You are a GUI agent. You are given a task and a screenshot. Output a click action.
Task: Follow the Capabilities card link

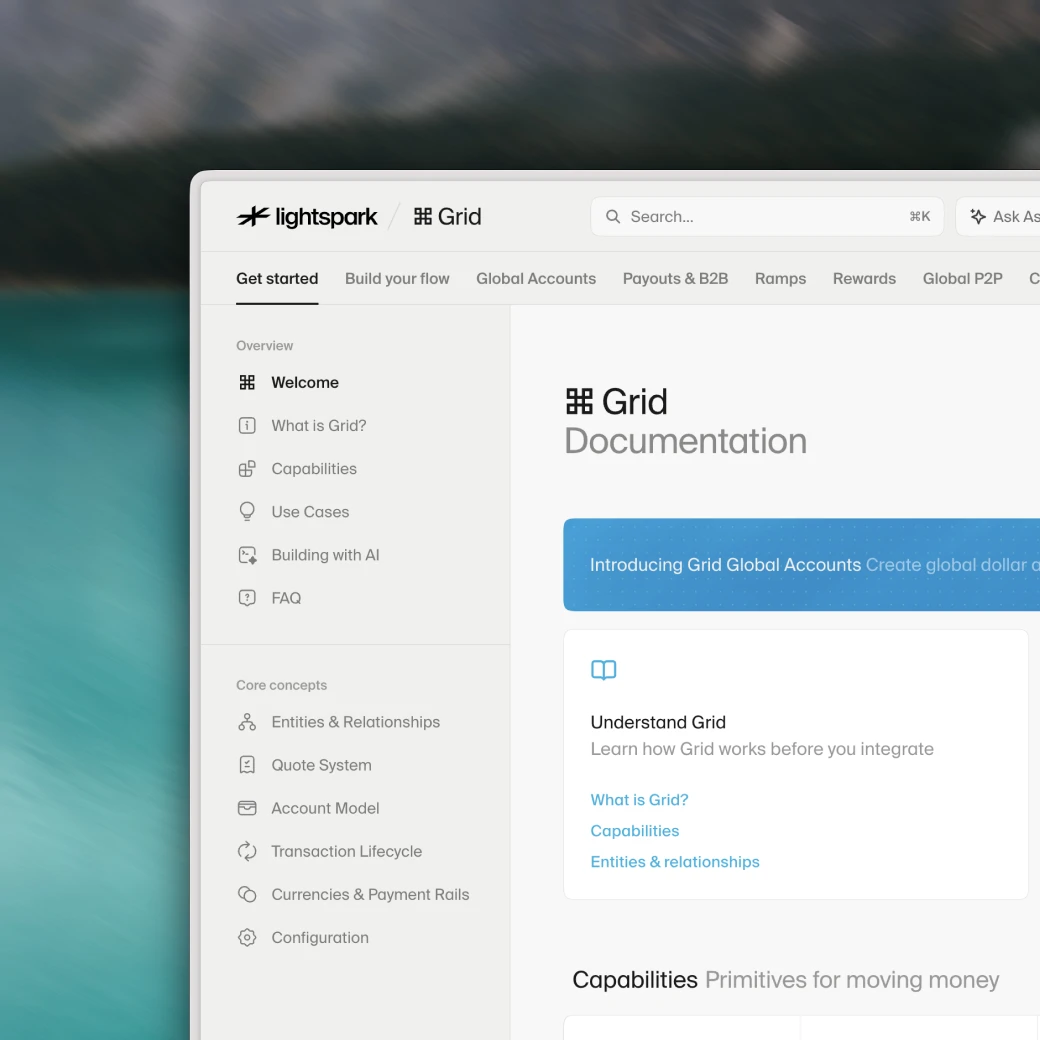pyautogui.click(x=635, y=831)
